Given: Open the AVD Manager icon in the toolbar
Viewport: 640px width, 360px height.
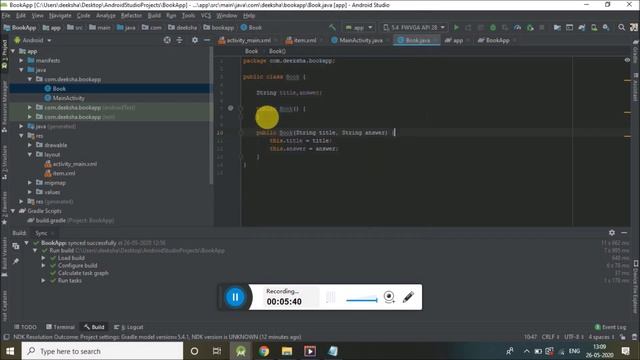Looking at the screenshot, I should pos(594,27).
